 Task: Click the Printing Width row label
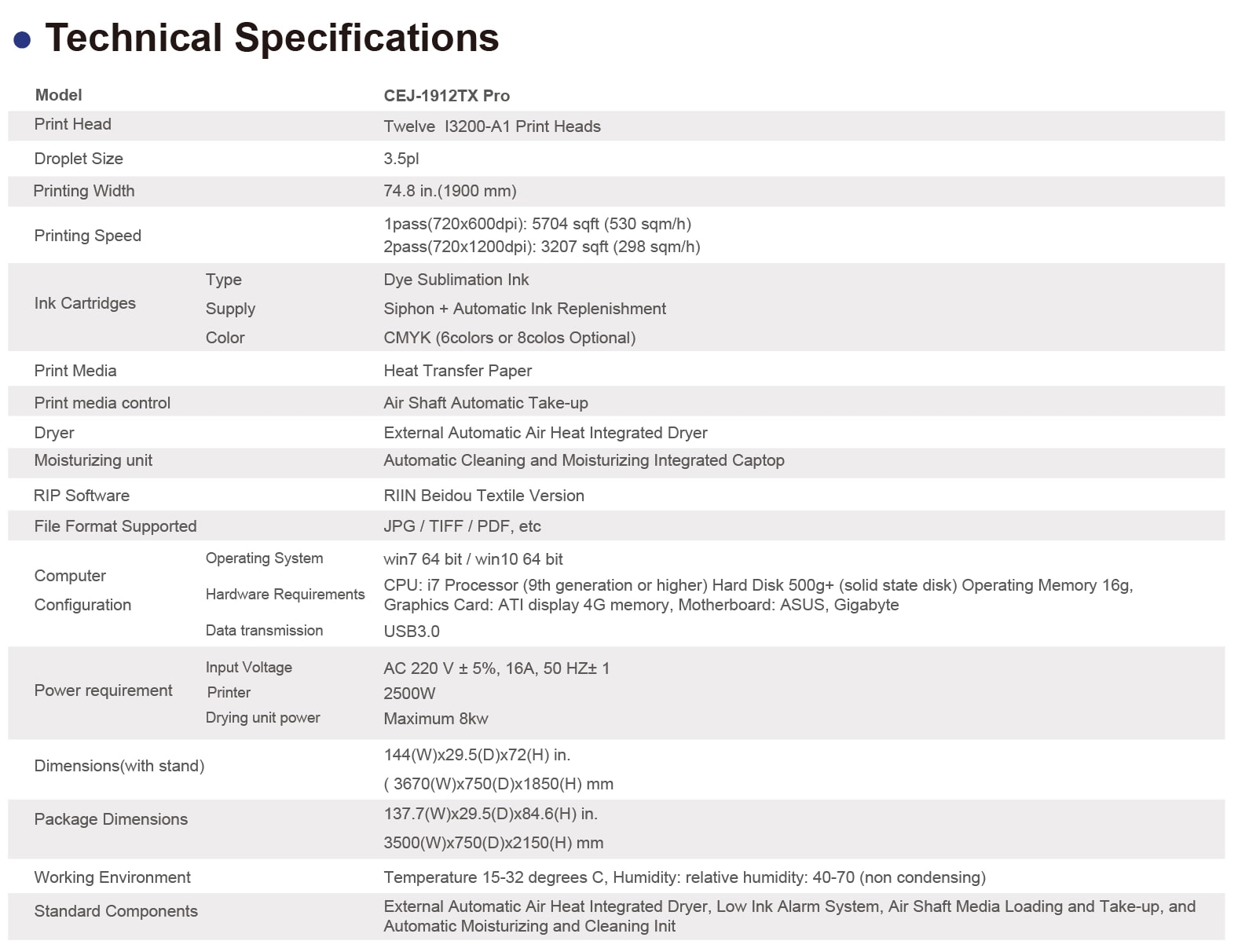coord(83,191)
